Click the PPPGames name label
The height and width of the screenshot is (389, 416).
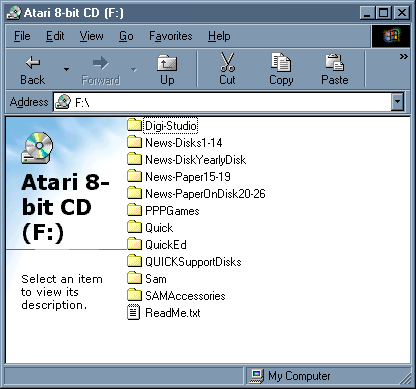coord(172,211)
